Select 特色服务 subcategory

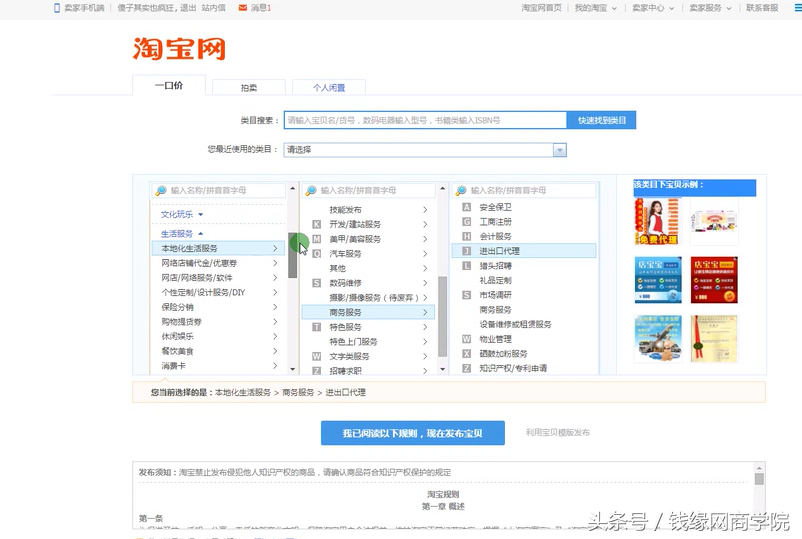[368, 327]
